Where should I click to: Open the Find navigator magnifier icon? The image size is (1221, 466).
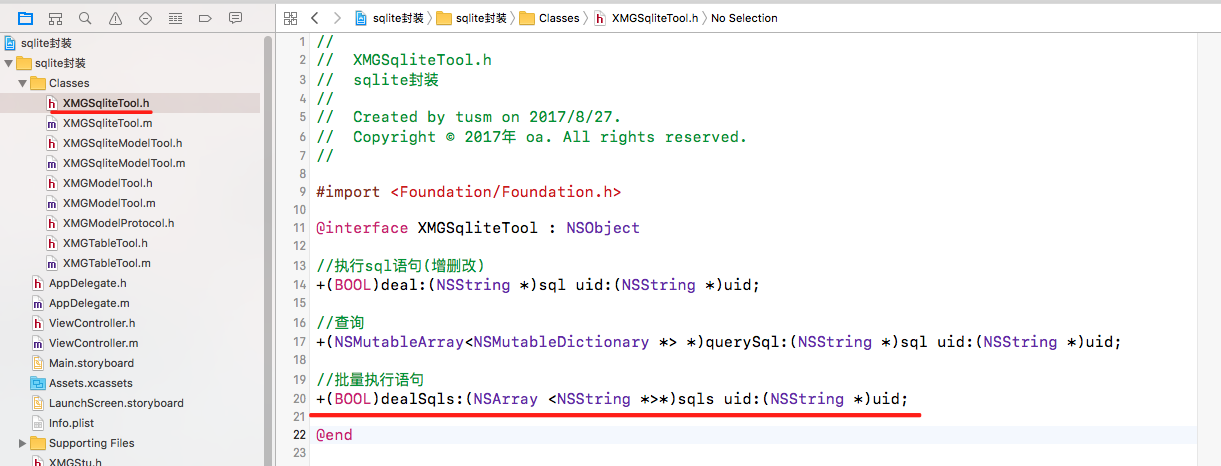click(x=85, y=18)
